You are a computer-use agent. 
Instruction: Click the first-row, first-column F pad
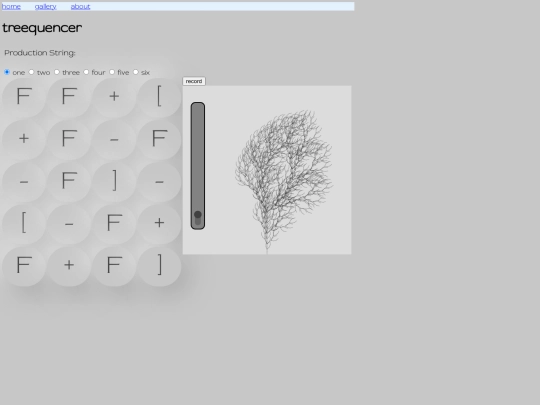24,97
